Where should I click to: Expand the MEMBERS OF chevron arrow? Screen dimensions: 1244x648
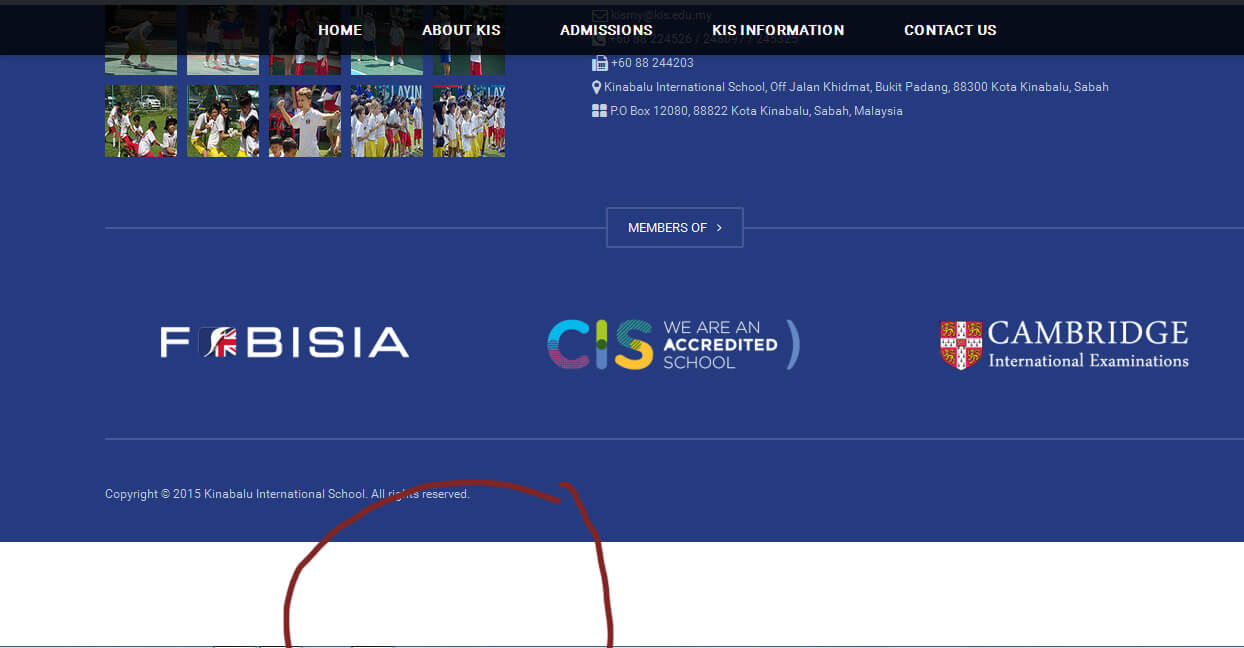(719, 228)
